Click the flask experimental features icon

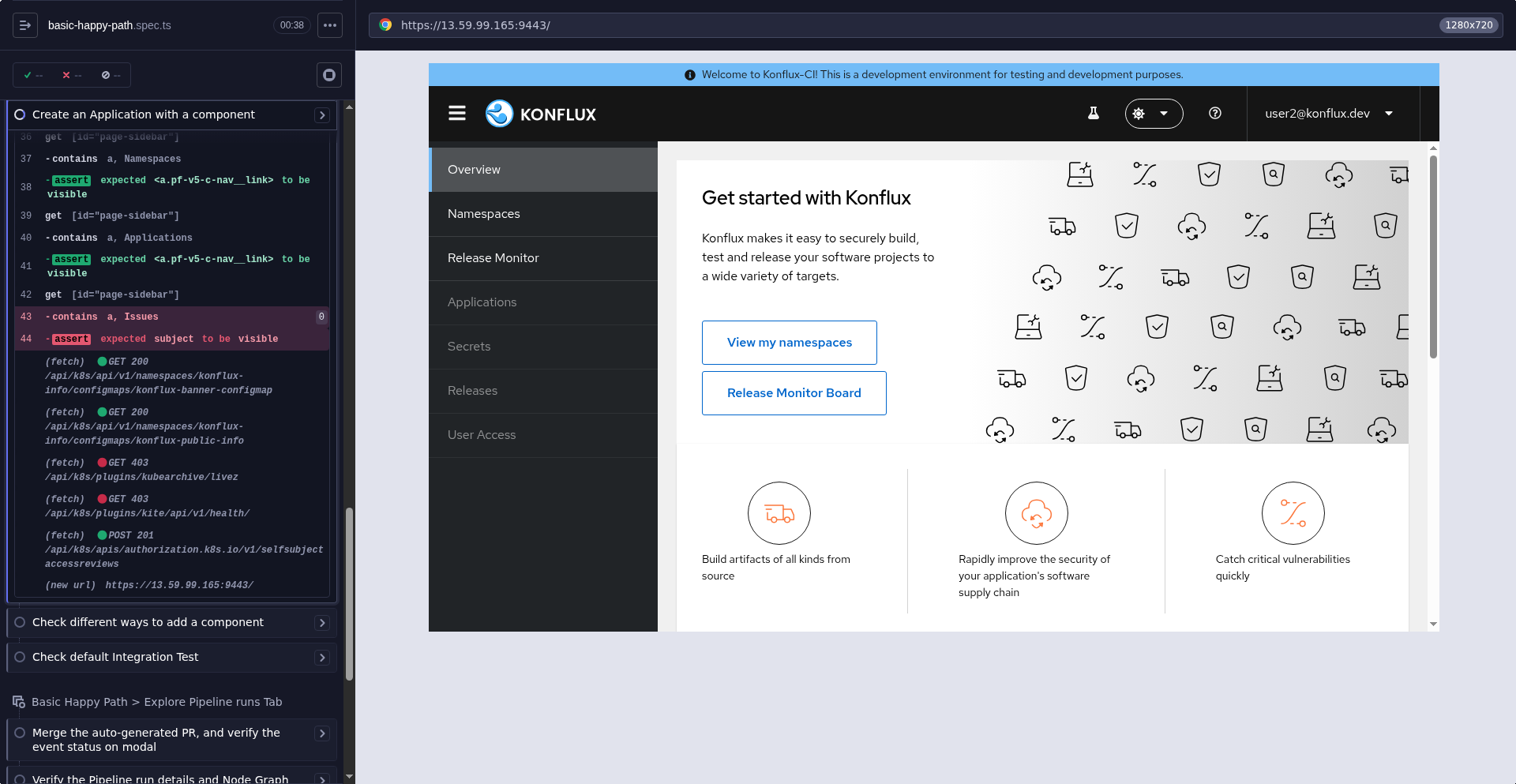[1094, 114]
